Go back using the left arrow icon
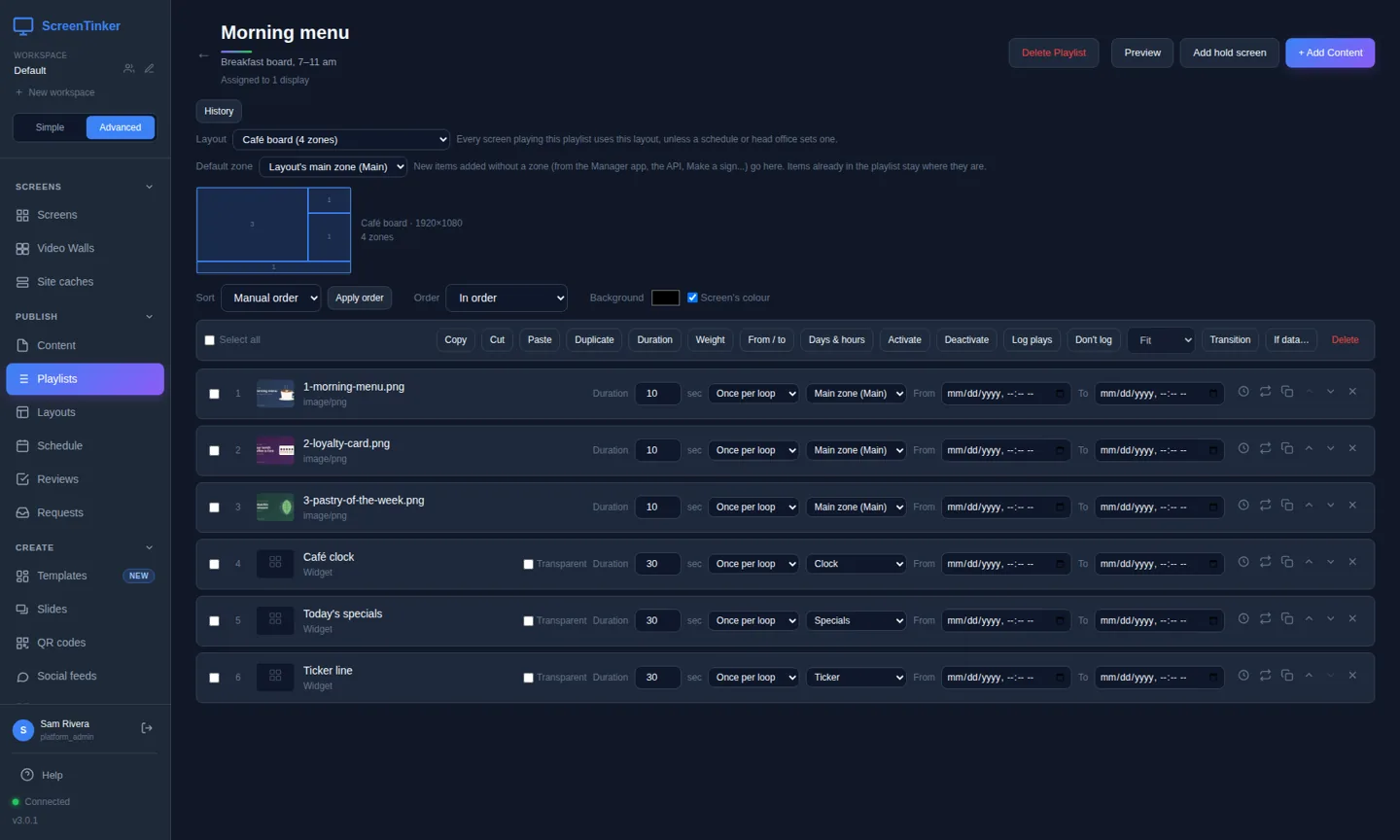 203,56
